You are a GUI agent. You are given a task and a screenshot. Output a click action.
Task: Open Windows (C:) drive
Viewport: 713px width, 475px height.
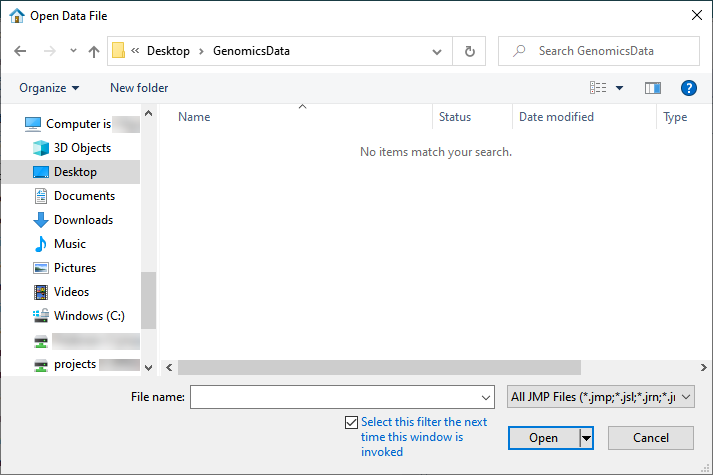tap(89, 316)
